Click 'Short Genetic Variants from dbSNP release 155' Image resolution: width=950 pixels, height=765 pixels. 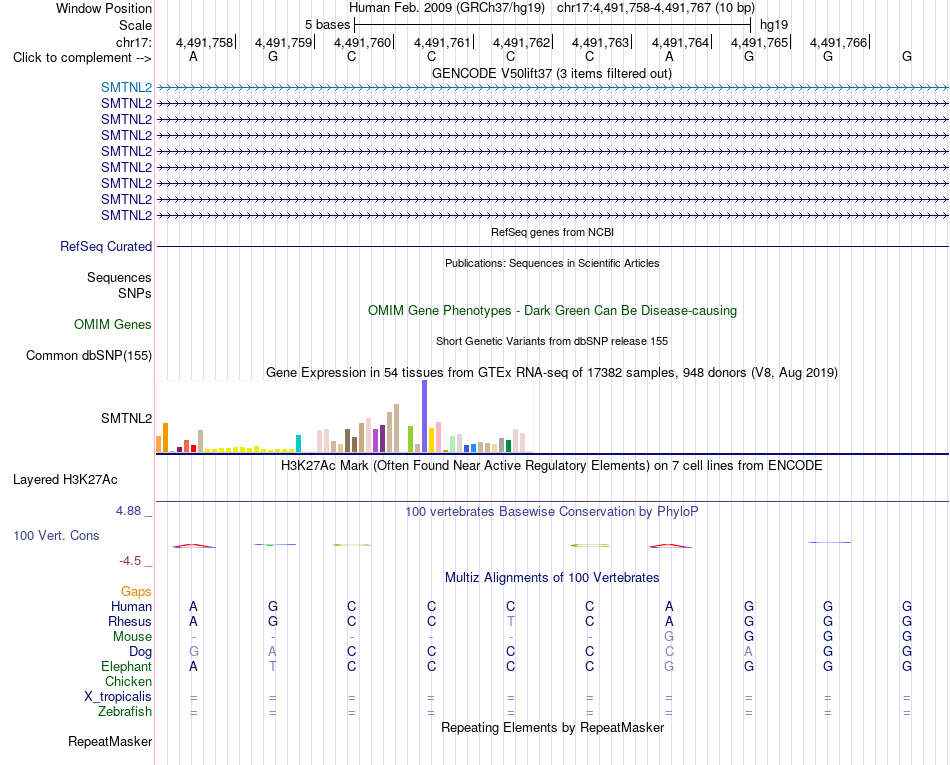(x=552, y=341)
